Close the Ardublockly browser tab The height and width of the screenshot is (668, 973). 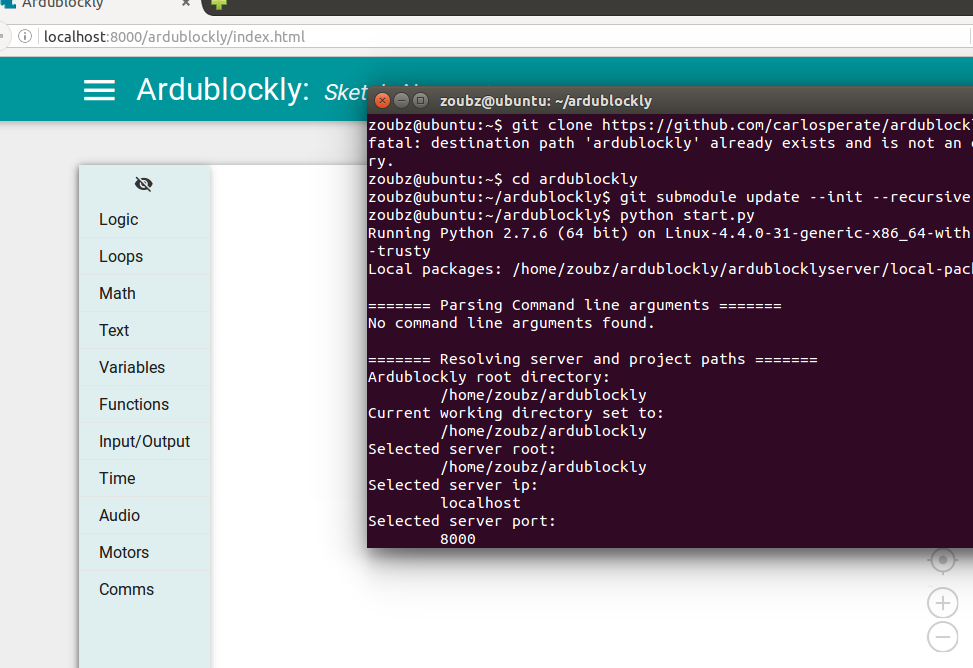(186, 3)
